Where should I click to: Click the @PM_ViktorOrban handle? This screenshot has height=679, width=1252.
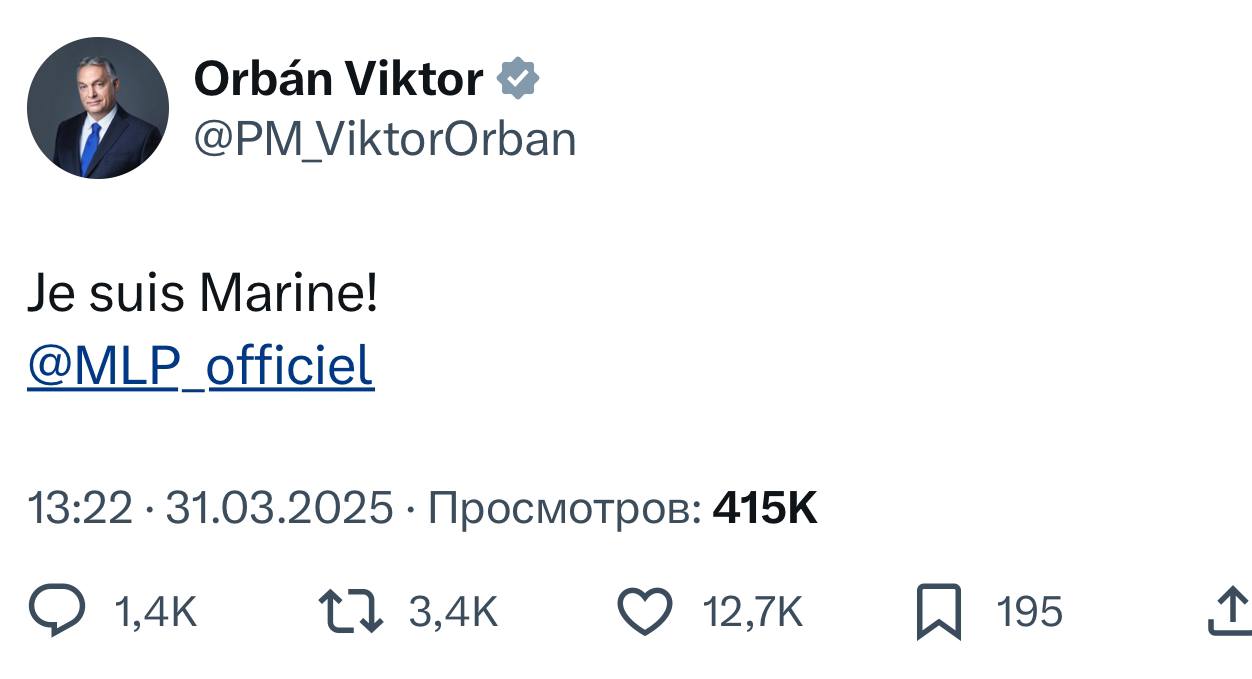click(385, 140)
